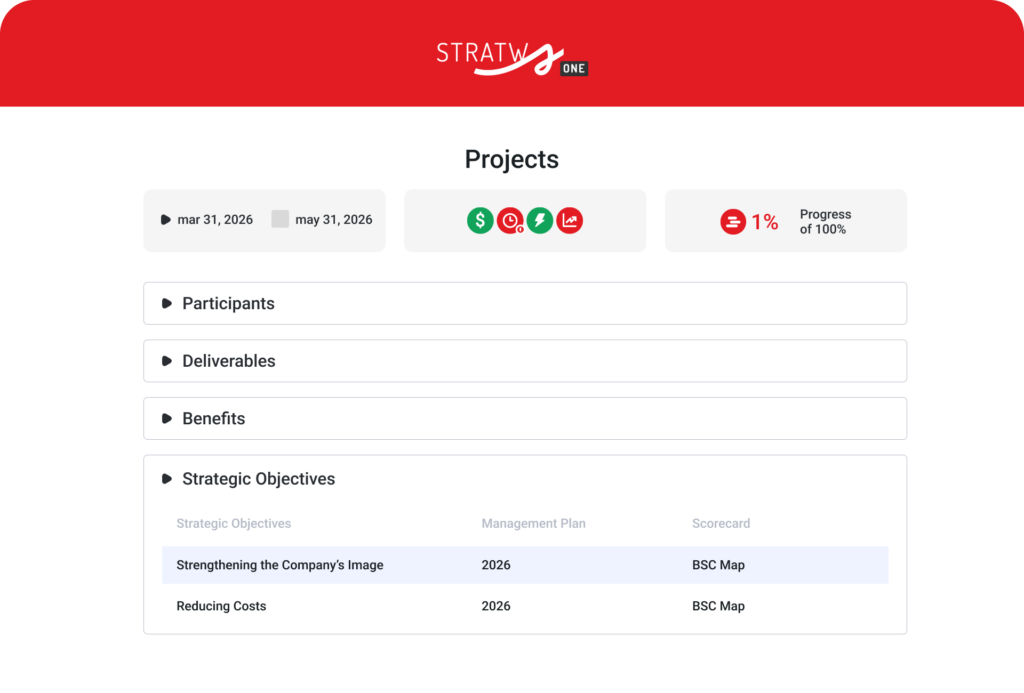This screenshot has height=693, width=1024.
Task: Select the red clock schedule status icon
Action: (510, 220)
